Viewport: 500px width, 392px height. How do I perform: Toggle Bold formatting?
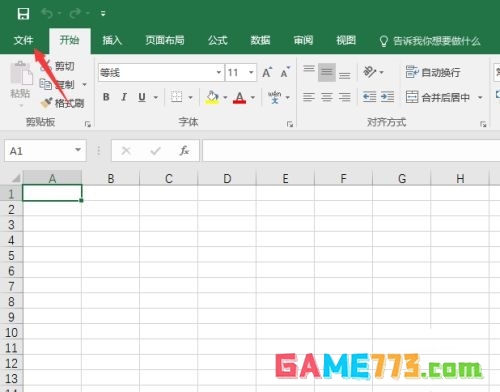pos(106,97)
